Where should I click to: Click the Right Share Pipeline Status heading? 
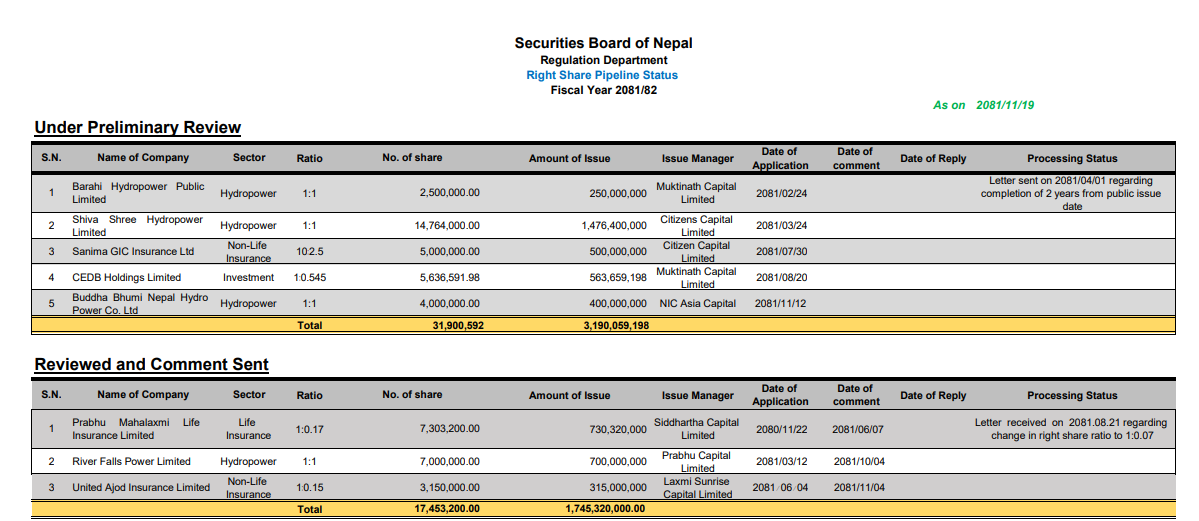click(x=602, y=75)
